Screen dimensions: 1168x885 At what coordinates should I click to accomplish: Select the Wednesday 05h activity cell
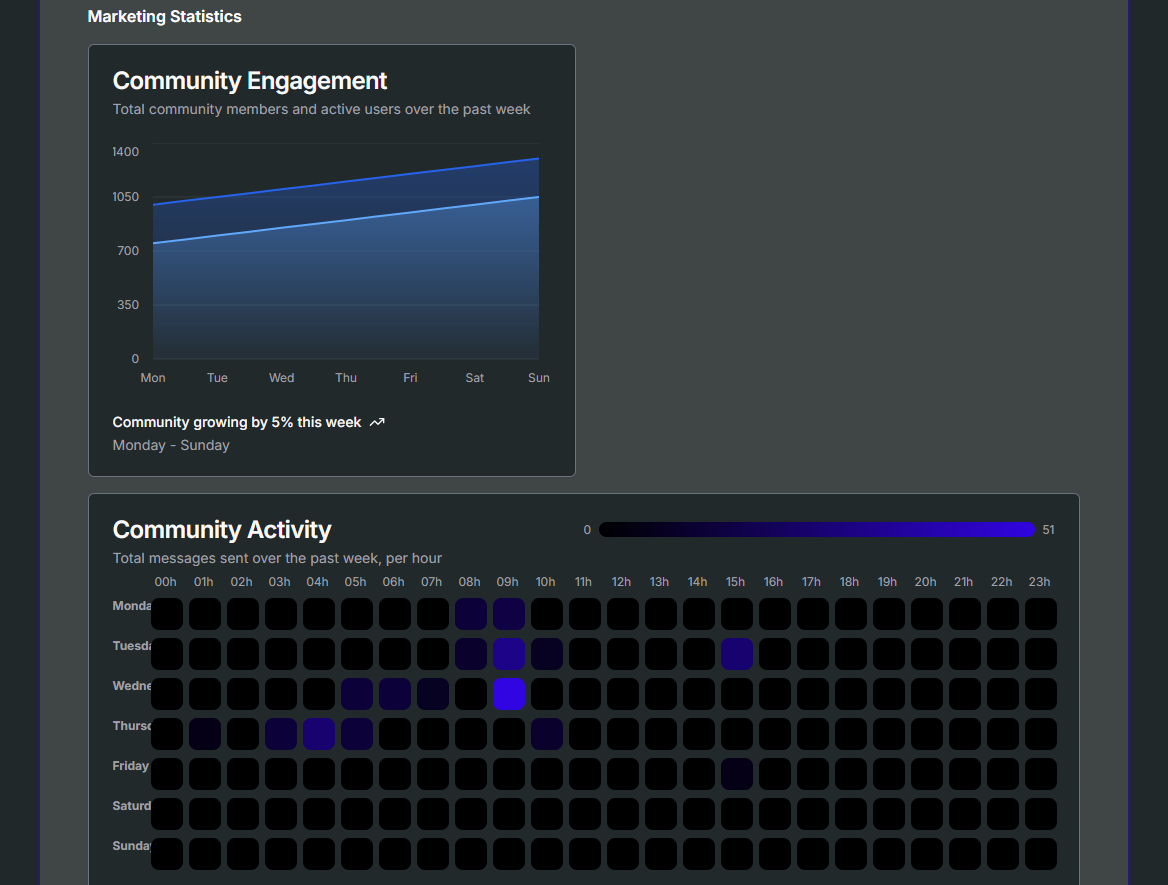357,694
